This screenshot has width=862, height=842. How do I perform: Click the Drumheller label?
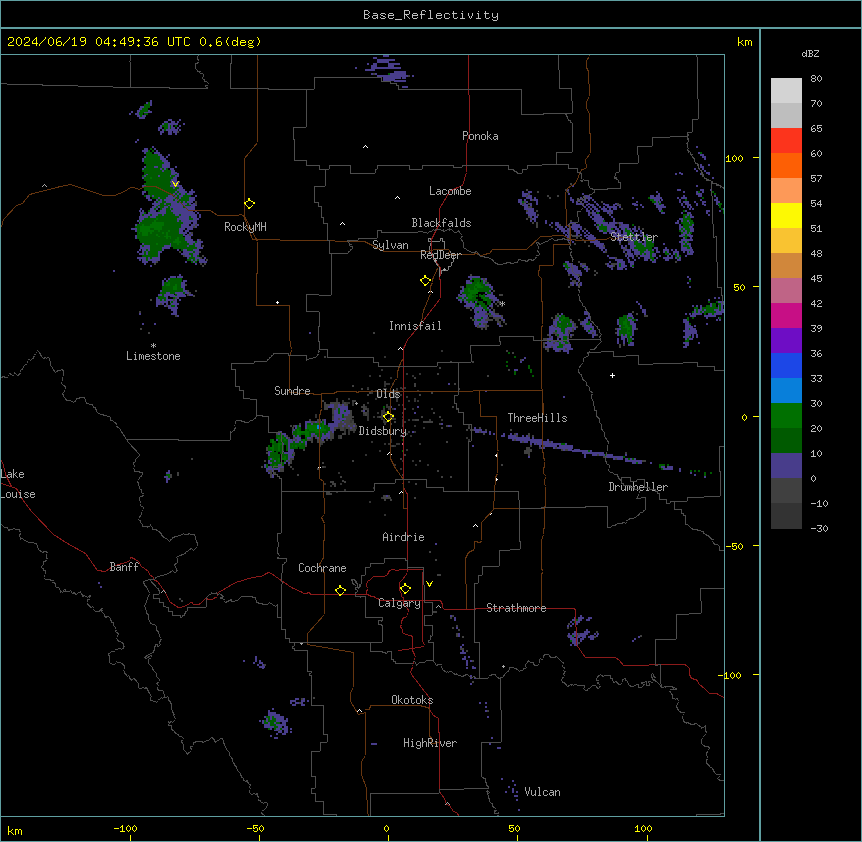click(x=638, y=487)
